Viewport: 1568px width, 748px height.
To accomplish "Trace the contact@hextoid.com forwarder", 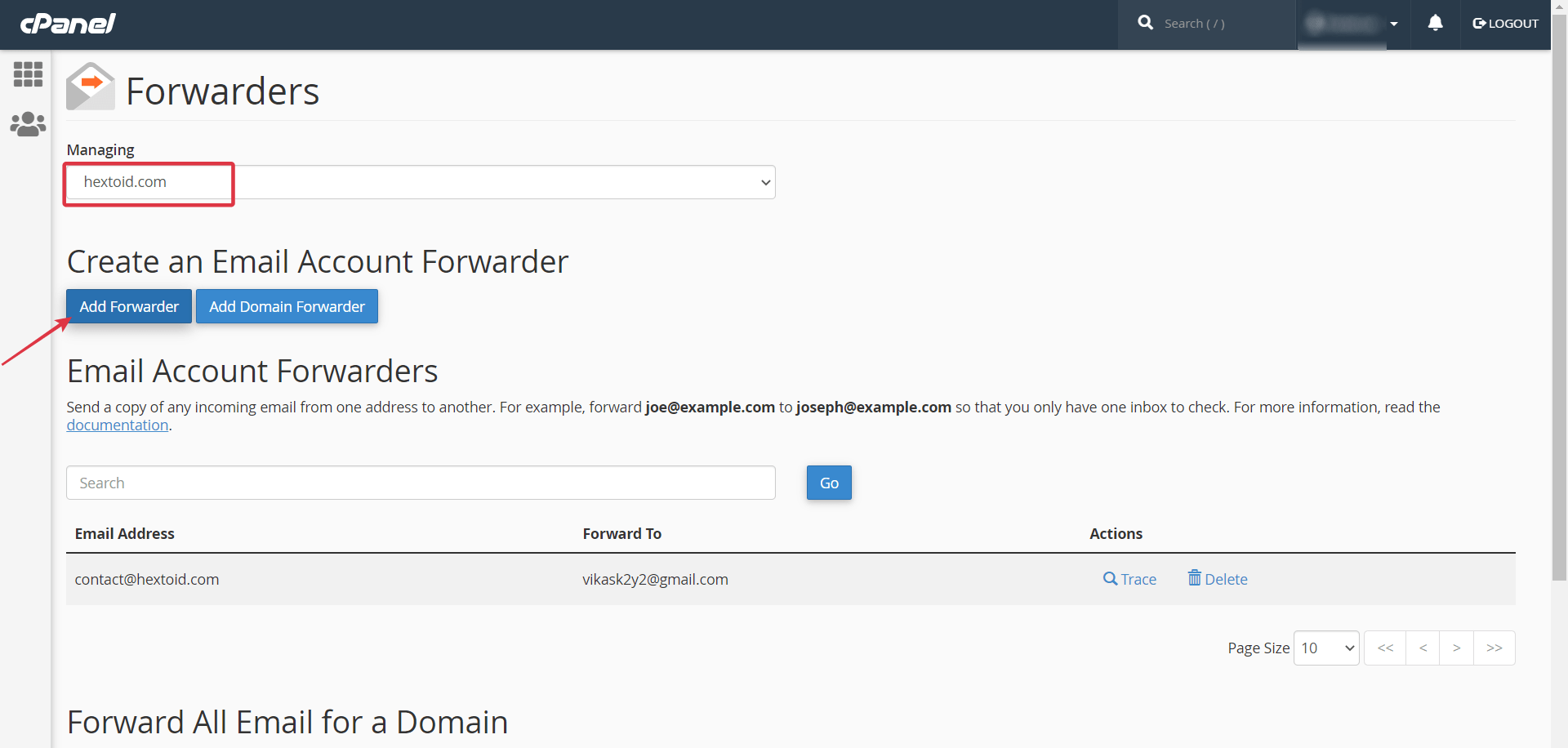I will point(1129,579).
